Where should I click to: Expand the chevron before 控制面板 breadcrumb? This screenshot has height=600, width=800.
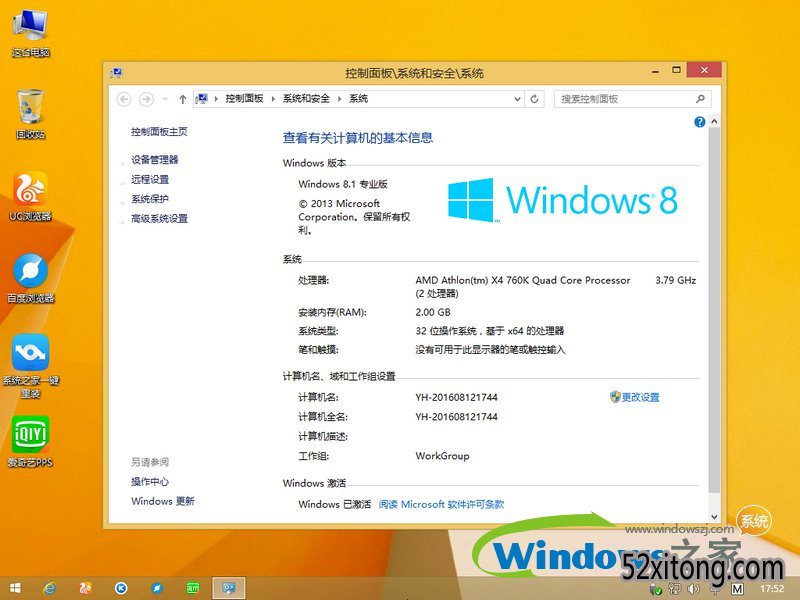tap(216, 99)
